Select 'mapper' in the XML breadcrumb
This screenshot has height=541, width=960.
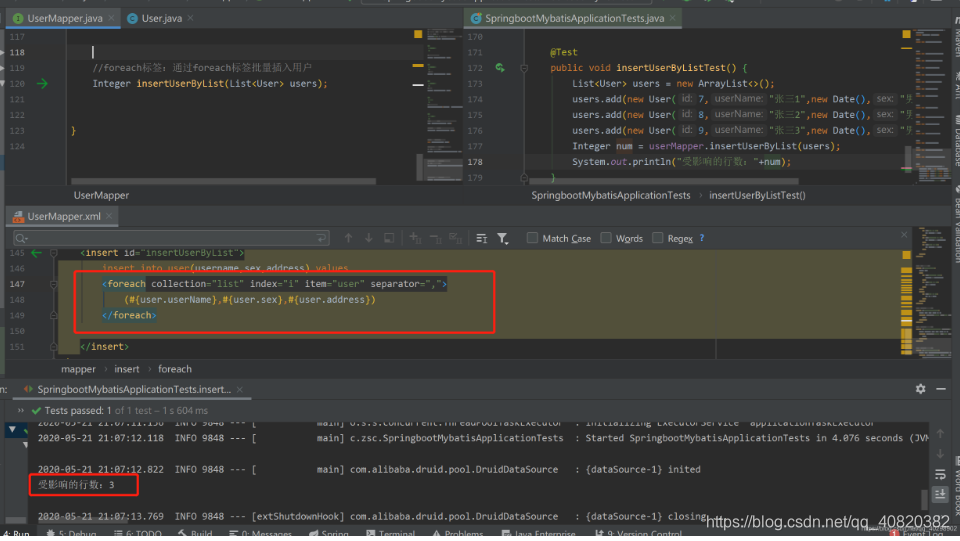coord(78,369)
